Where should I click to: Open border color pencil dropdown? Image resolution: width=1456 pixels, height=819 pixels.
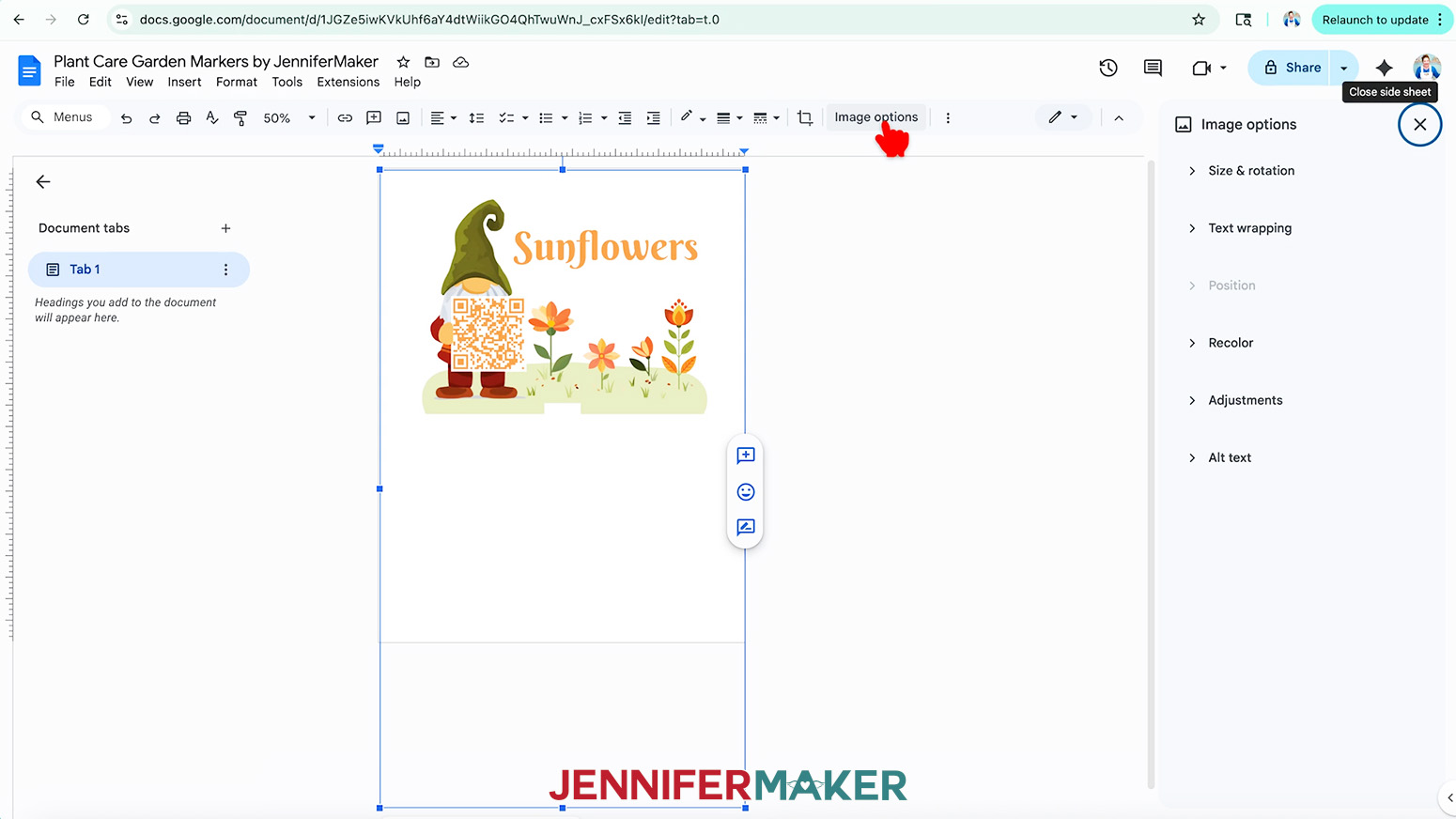(x=692, y=118)
